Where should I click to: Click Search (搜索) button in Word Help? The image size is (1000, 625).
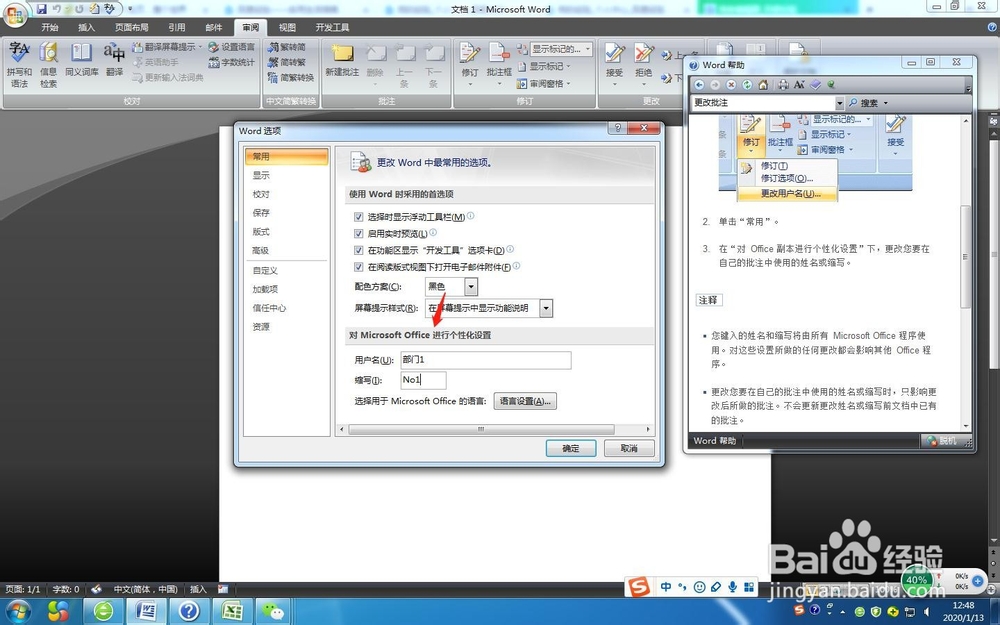point(864,103)
